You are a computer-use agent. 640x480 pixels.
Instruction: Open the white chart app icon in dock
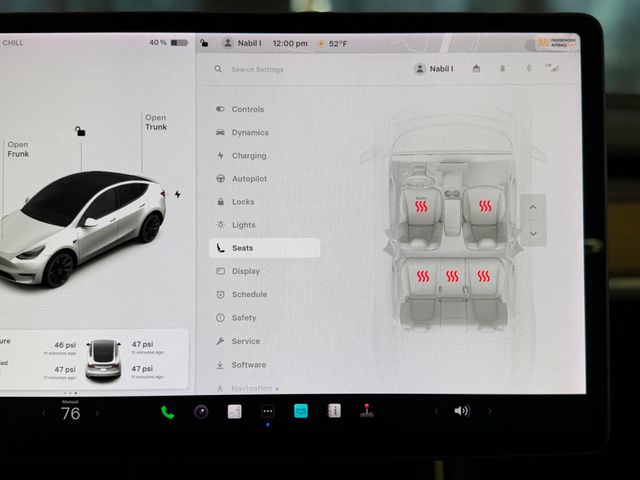click(x=234, y=412)
